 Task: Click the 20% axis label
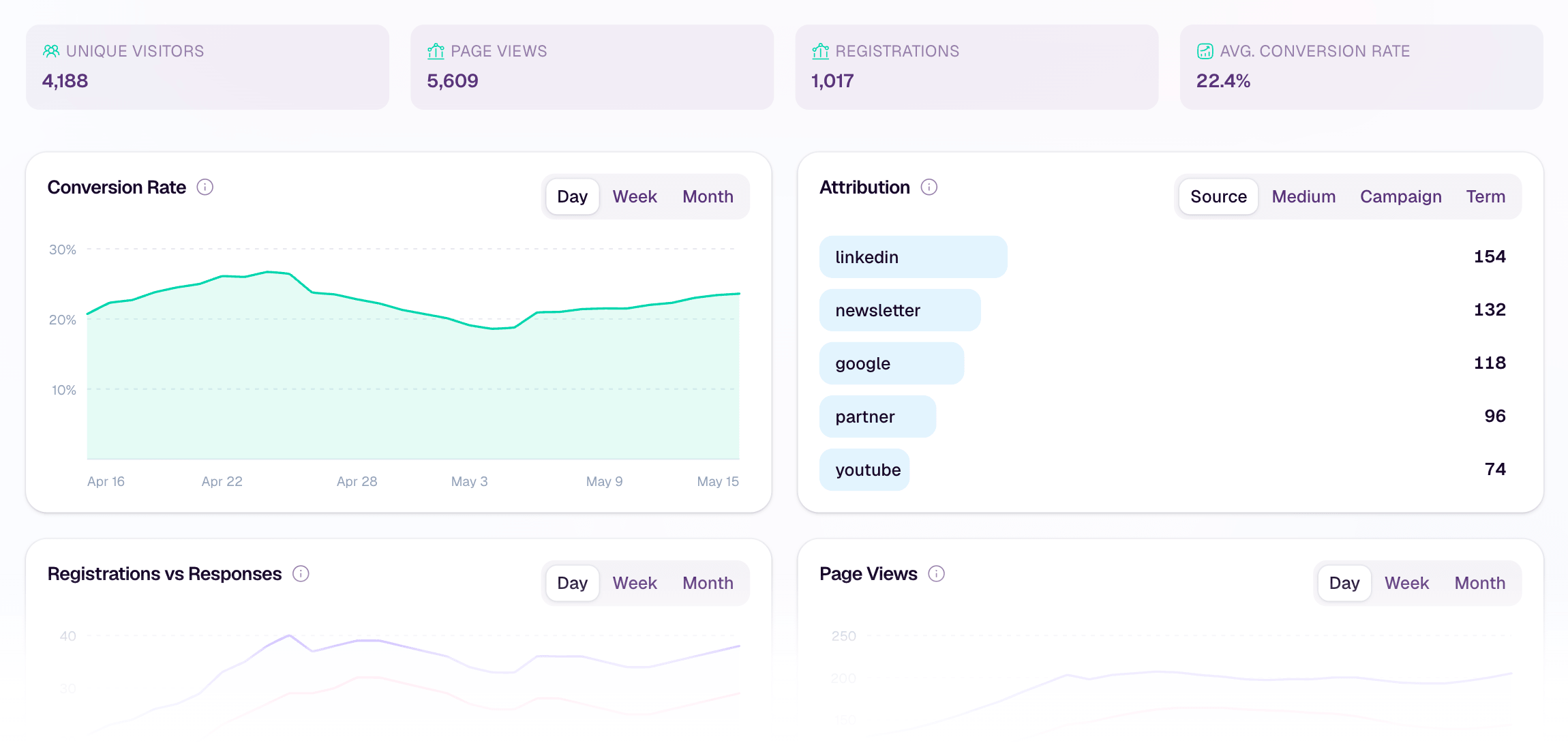63,320
